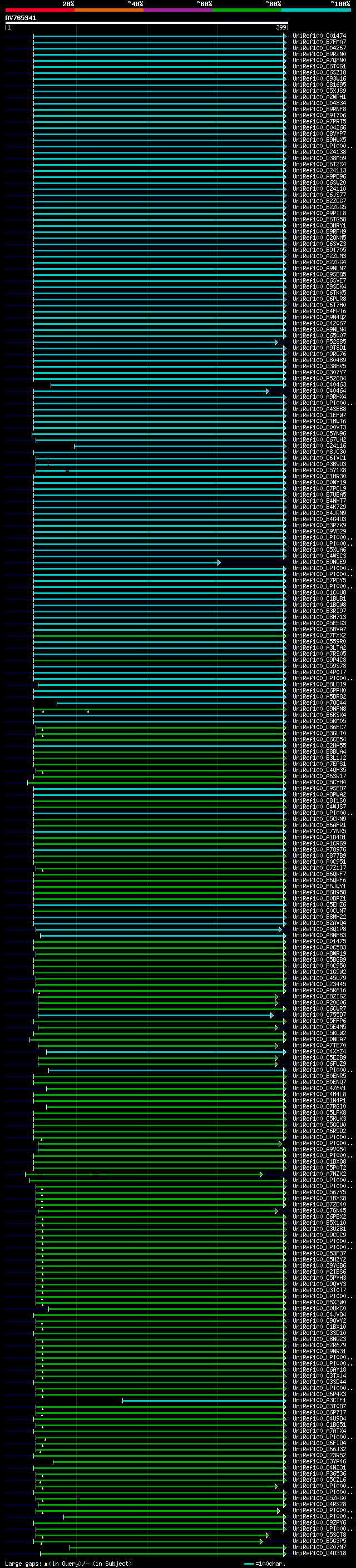Open hit UniRef100_B7FMA7
Viewport: 356px width, 1568px height.
coord(319,43)
